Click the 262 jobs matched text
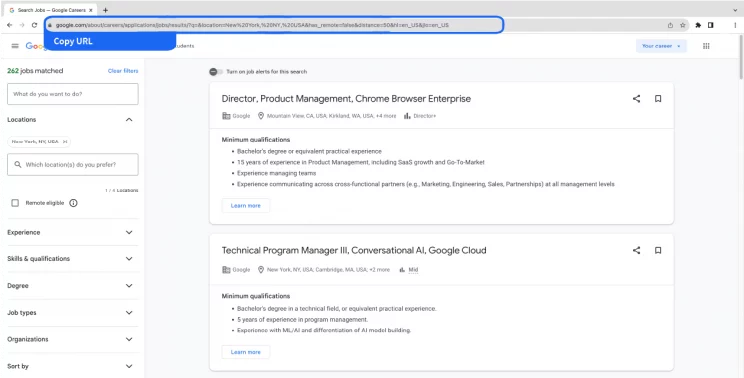This screenshot has height=378, width=744. 35,71
